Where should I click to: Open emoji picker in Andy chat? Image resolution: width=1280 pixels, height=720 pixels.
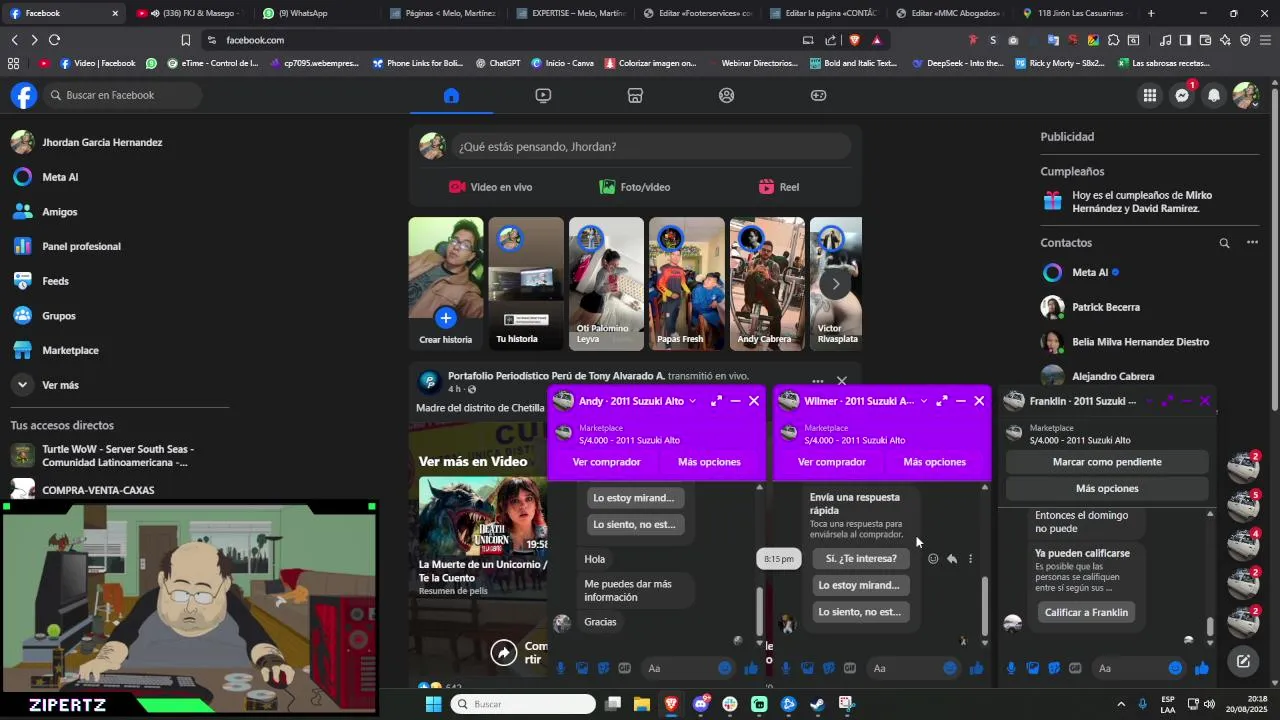pyautogui.click(x=725, y=668)
